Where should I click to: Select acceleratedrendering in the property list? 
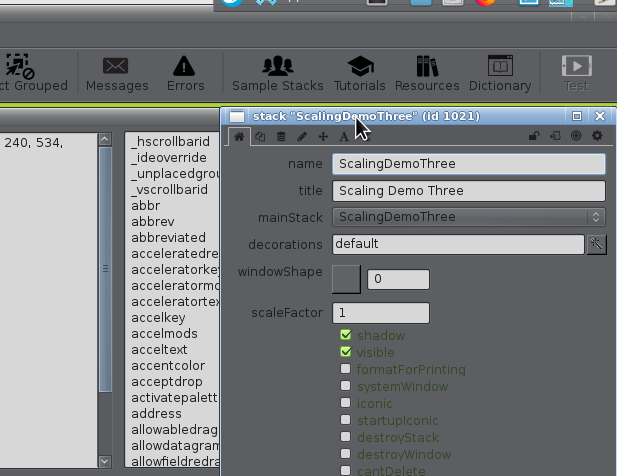coord(175,254)
